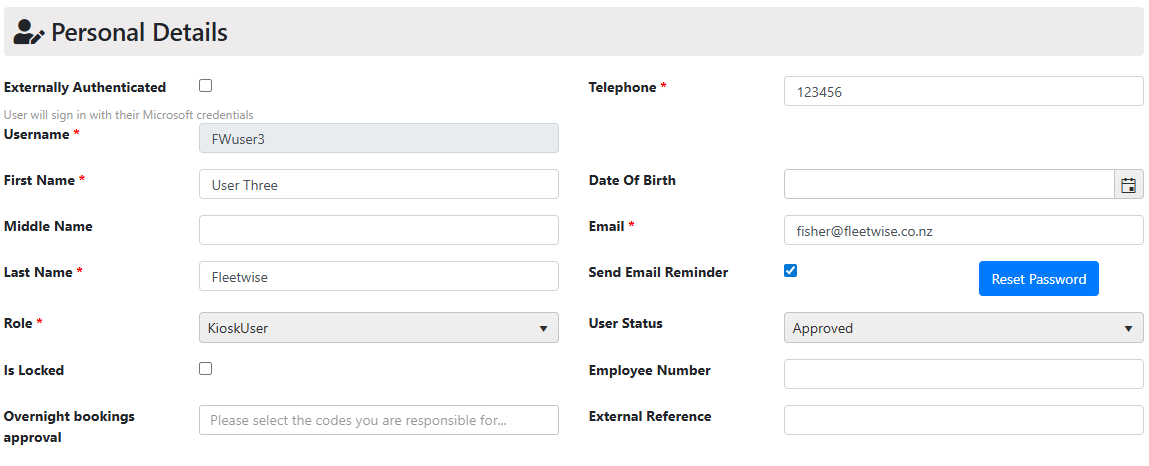Image resolution: width=1149 pixels, height=466 pixels.
Task: Click the Email address field
Action: [x=964, y=230]
